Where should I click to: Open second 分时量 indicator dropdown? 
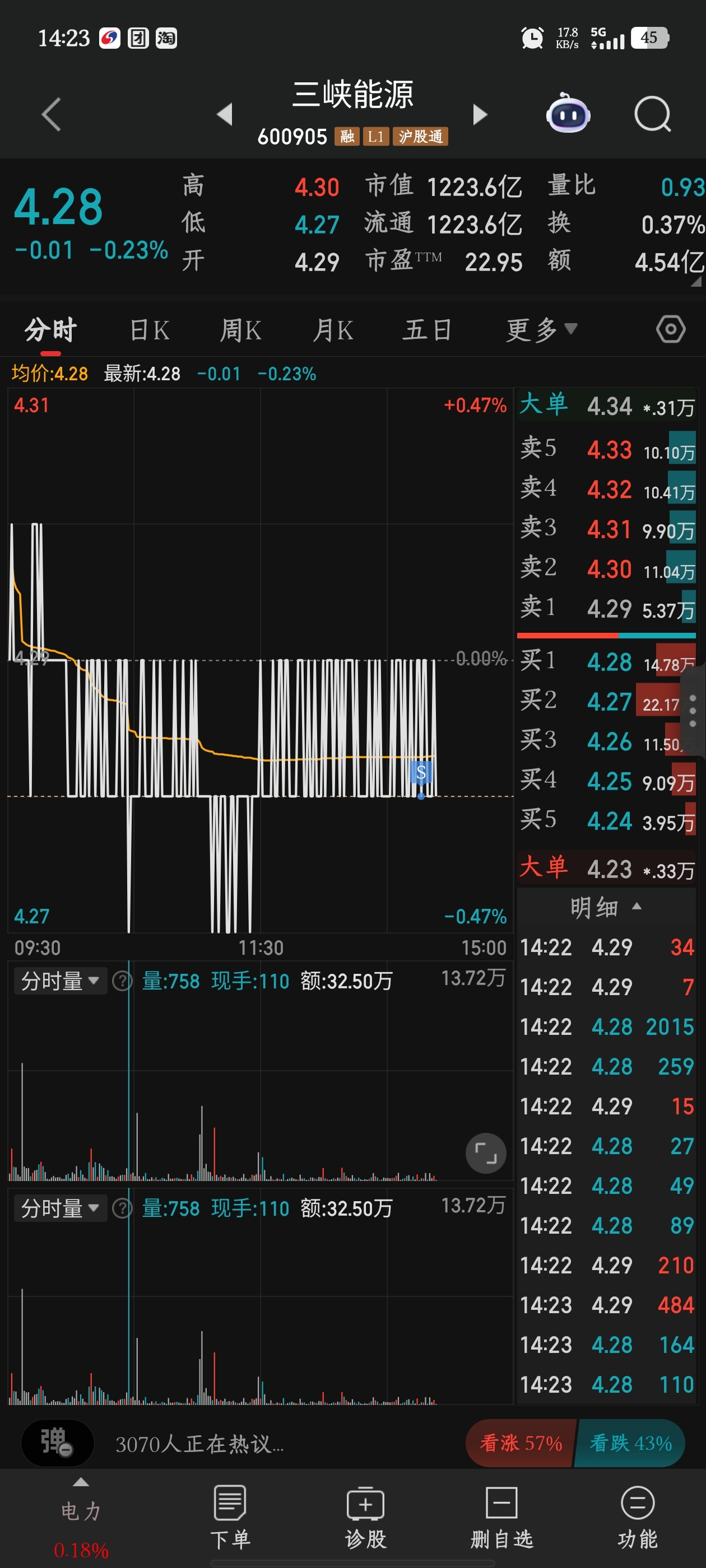[x=60, y=1208]
